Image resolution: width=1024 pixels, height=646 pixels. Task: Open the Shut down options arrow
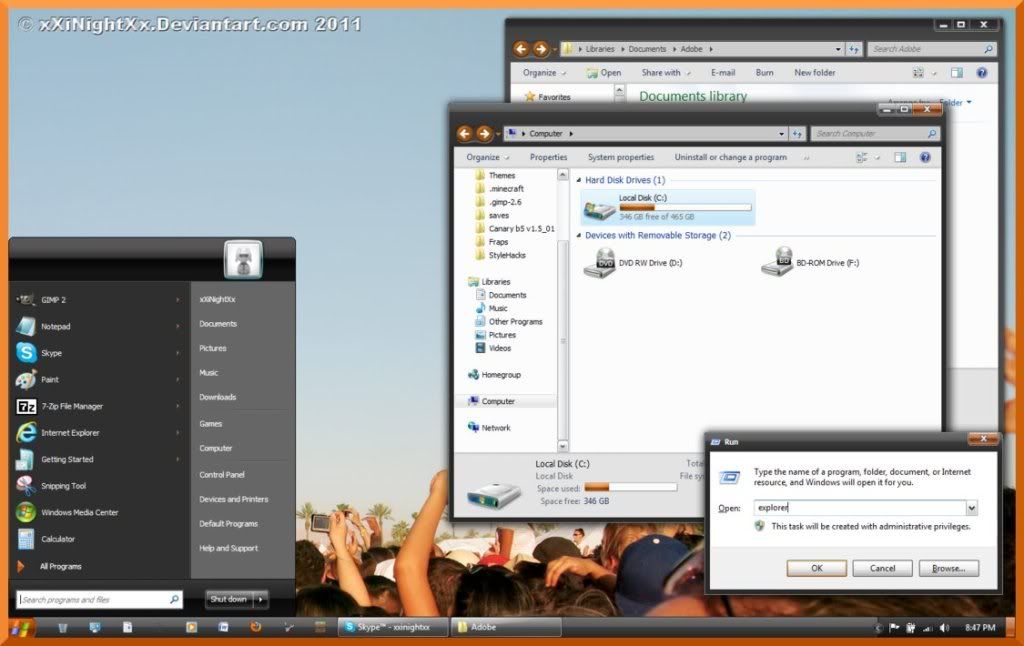click(x=261, y=599)
